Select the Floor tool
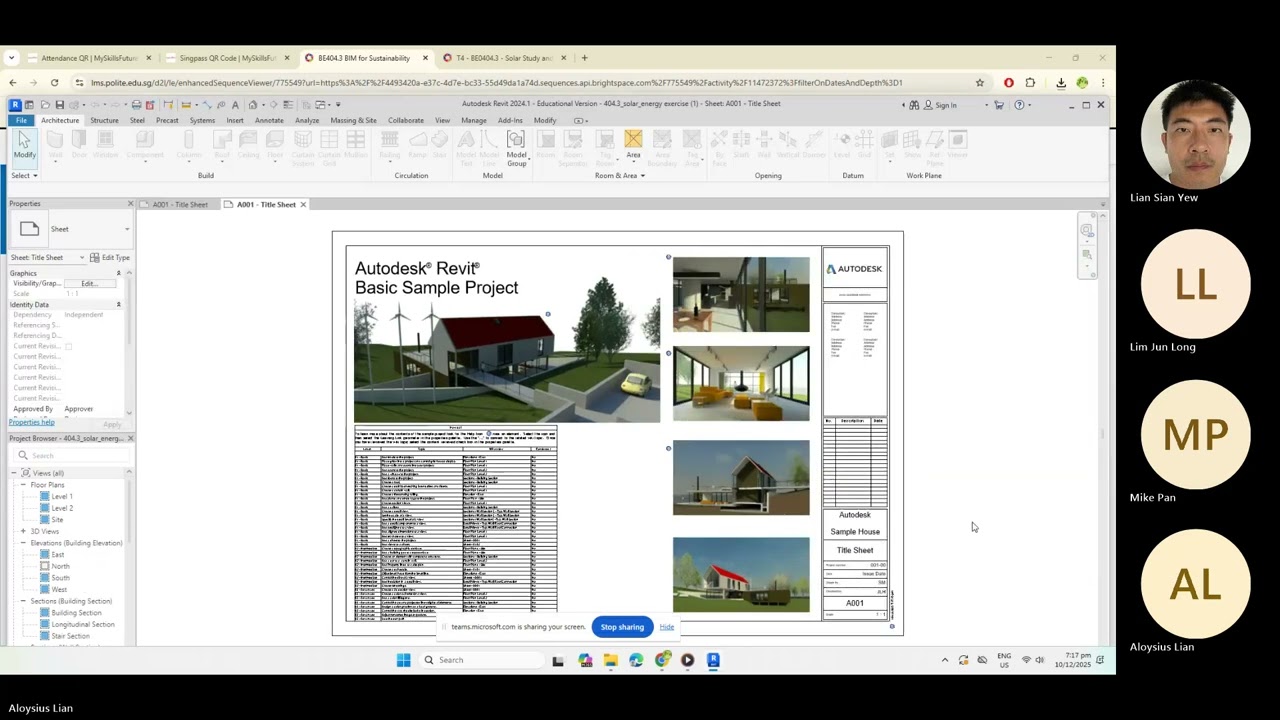This screenshot has width=1280, height=720. [275, 146]
